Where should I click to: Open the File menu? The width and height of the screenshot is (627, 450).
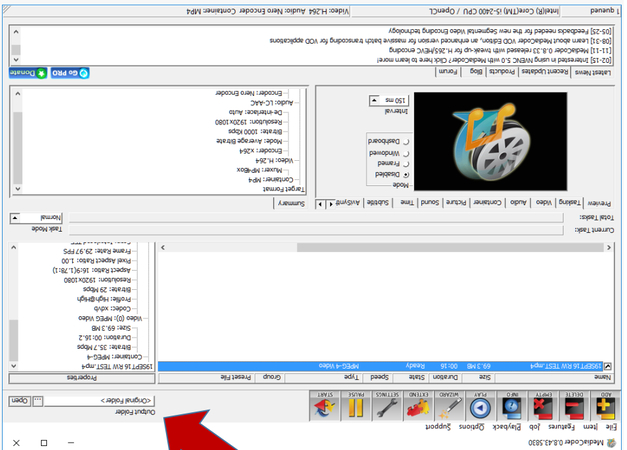point(611,427)
